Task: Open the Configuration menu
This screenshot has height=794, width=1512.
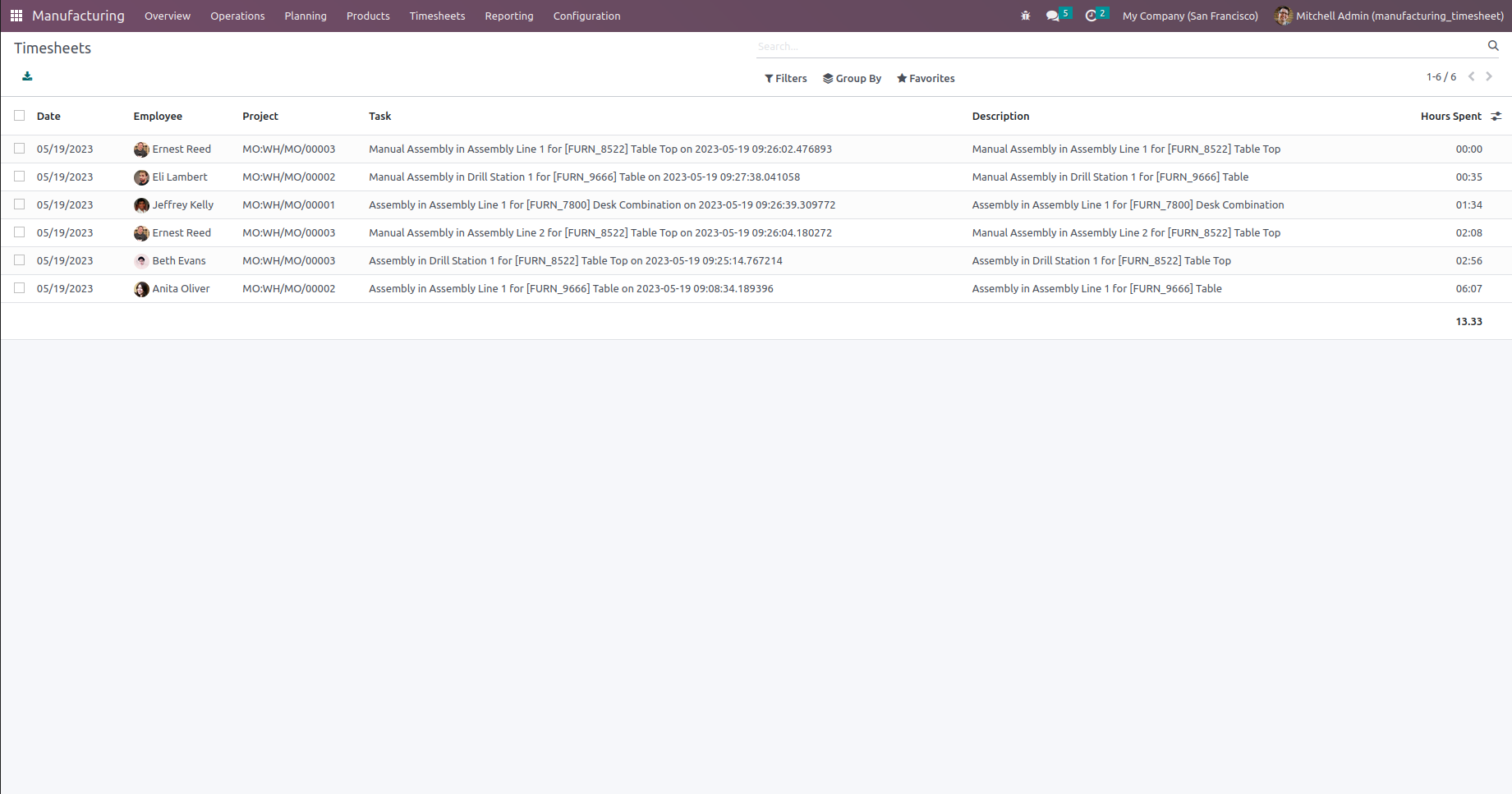Action: point(586,16)
